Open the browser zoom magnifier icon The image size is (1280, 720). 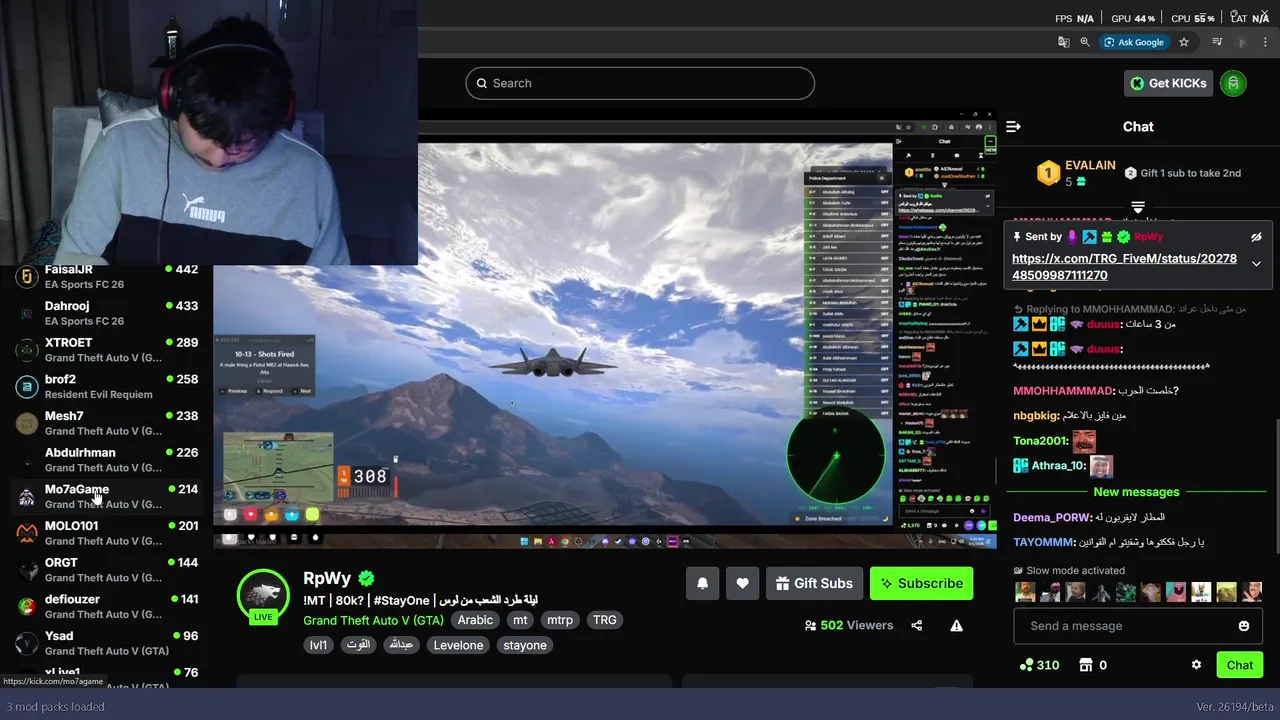(x=1085, y=42)
